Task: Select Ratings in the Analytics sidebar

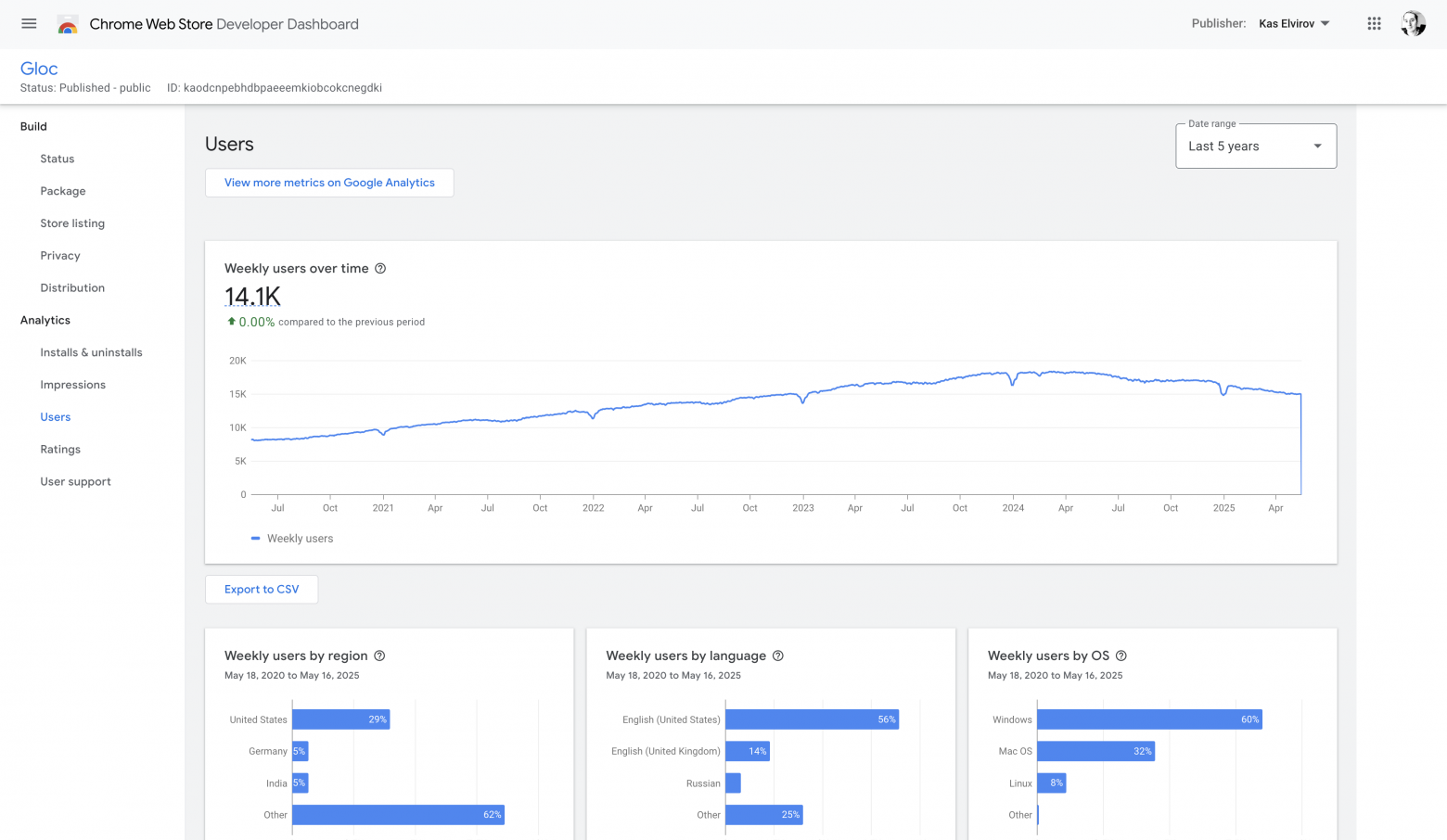Action: click(x=59, y=449)
